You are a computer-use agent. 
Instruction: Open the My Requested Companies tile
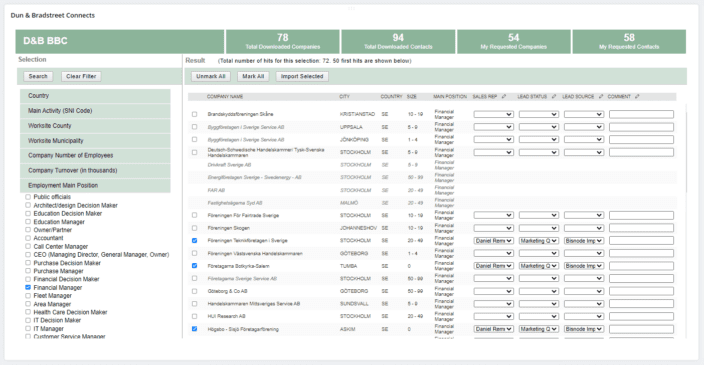tap(514, 41)
